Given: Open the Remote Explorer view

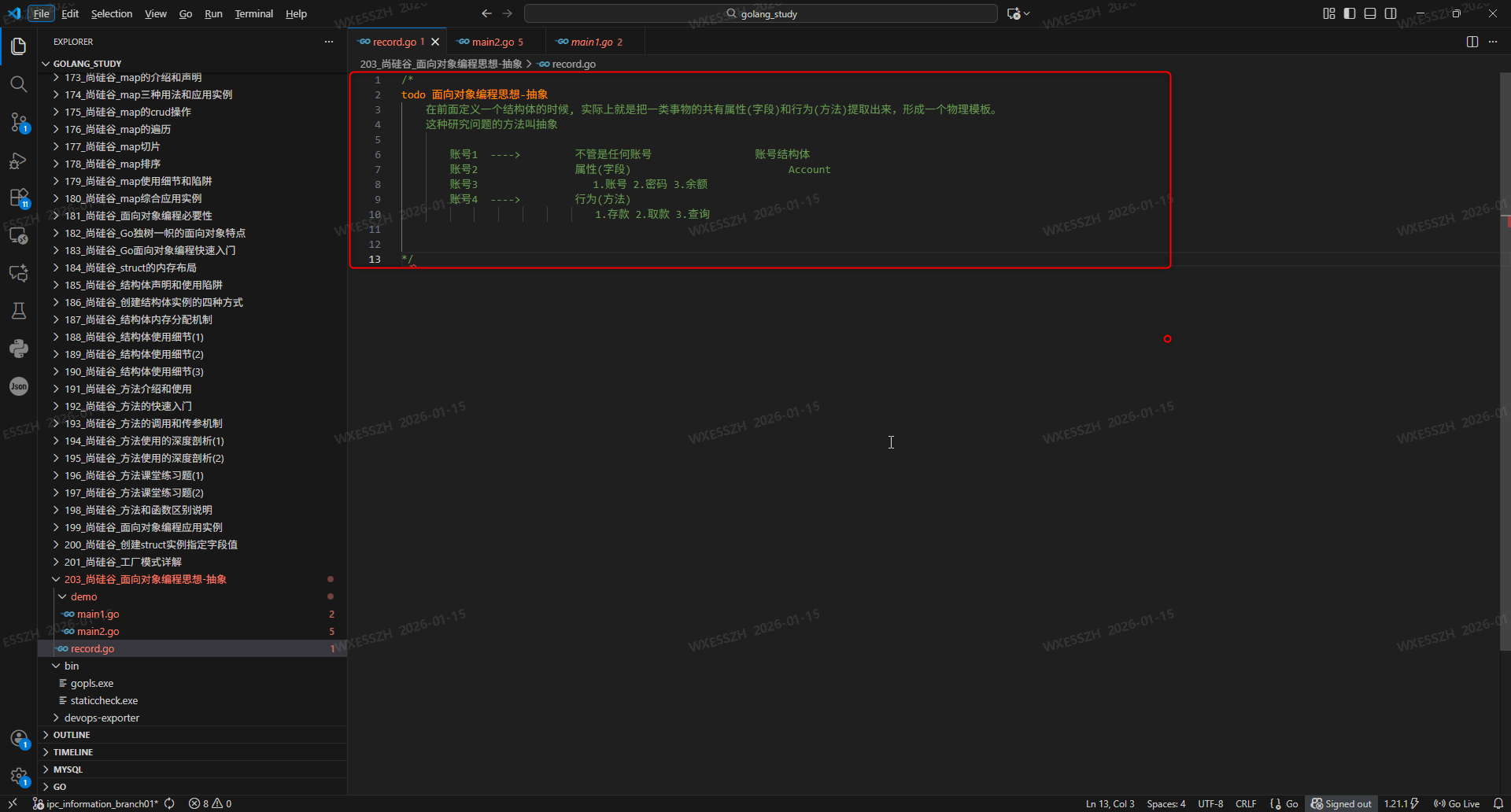Looking at the screenshot, I should coord(19,235).
